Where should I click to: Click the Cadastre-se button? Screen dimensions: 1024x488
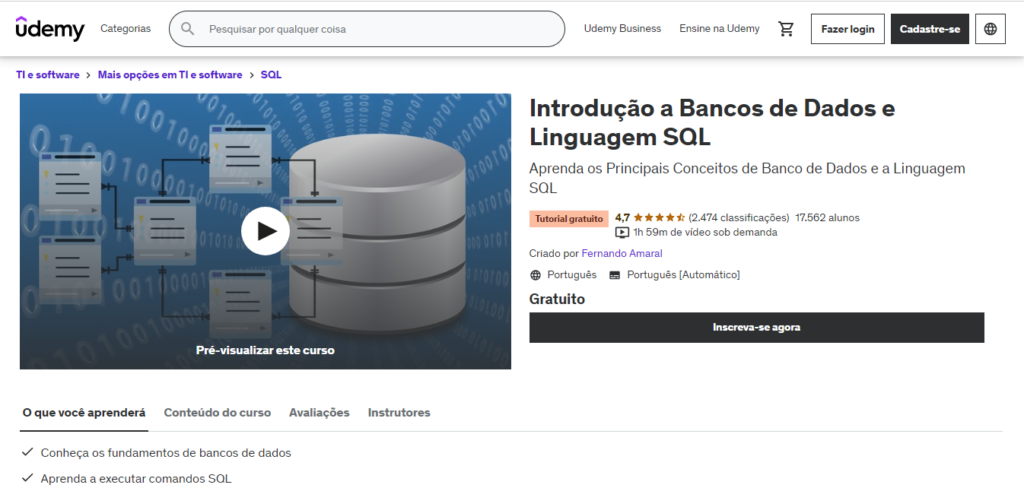930,29
